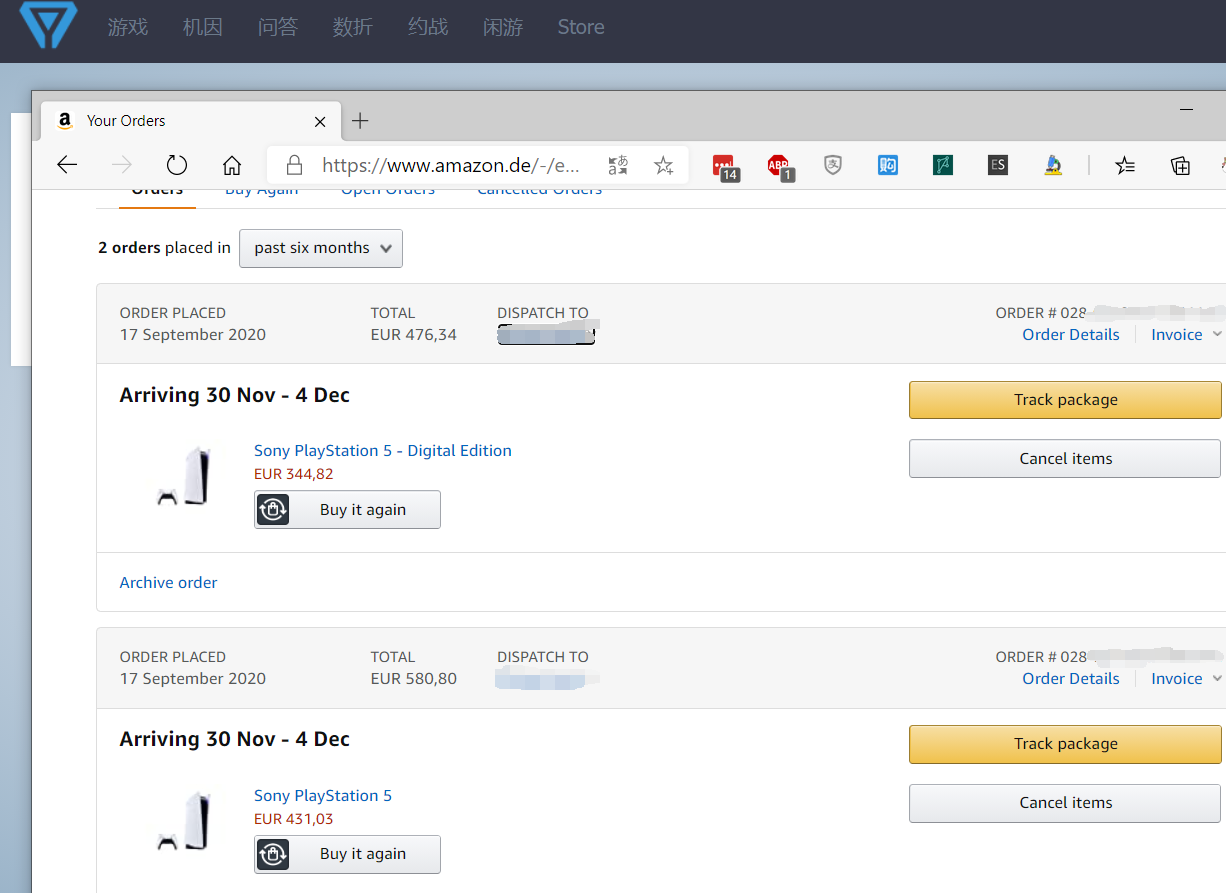Expand Invoice dropdown for second order
1226x893 pixels.
click(1186, 679)
